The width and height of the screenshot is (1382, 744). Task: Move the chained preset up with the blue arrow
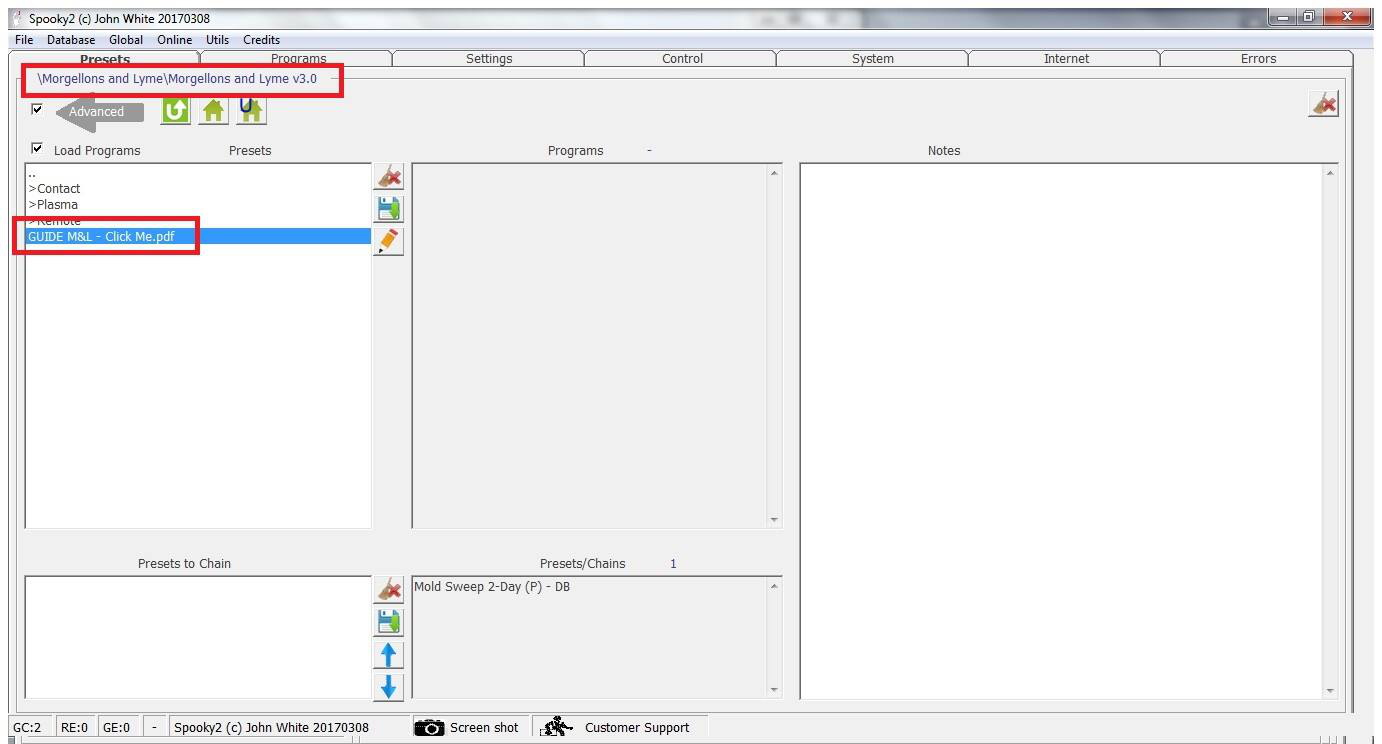[388, 655]
